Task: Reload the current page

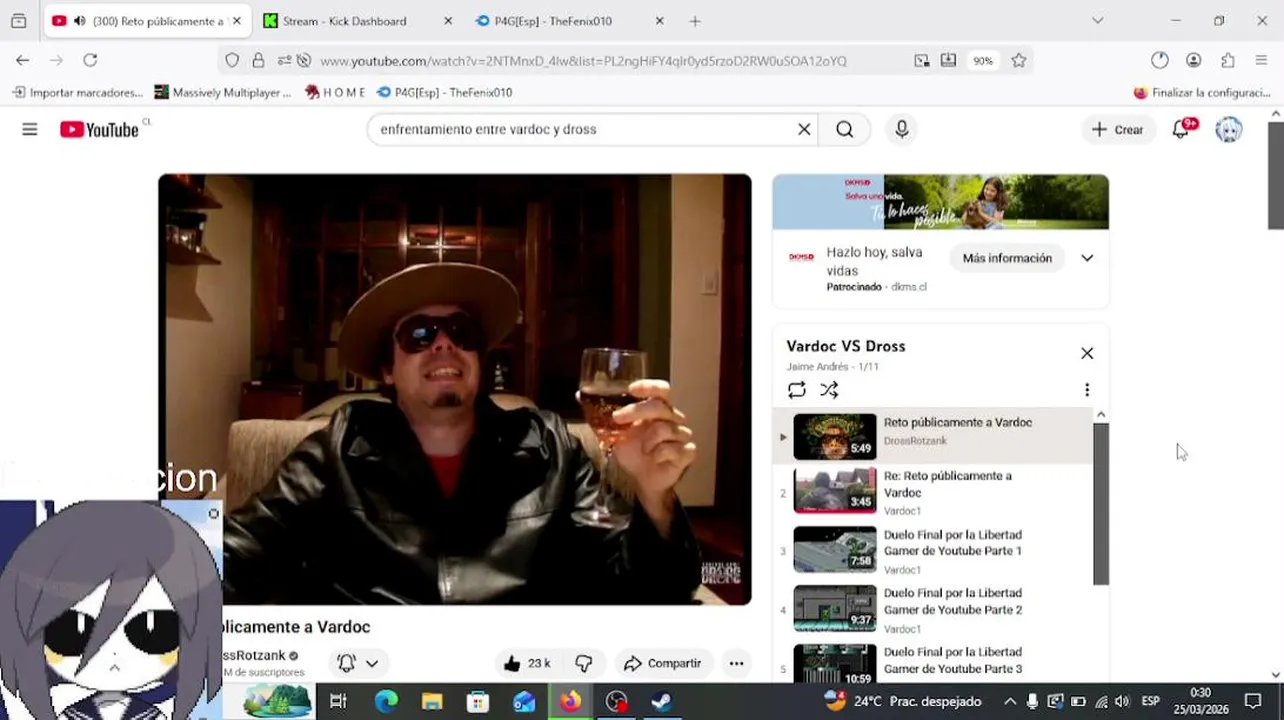Action: [x=90, y=60]
